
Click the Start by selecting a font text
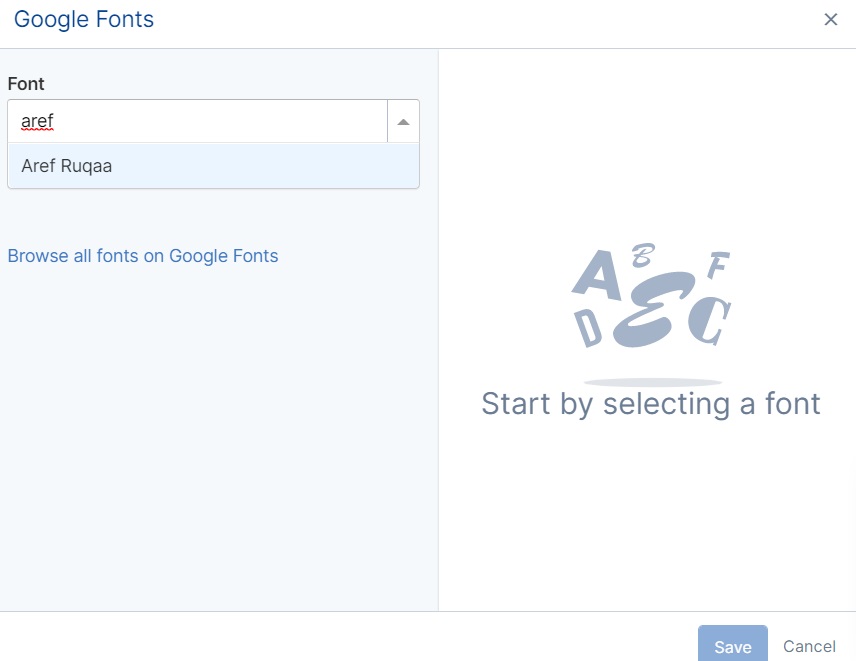click(651, 404)
